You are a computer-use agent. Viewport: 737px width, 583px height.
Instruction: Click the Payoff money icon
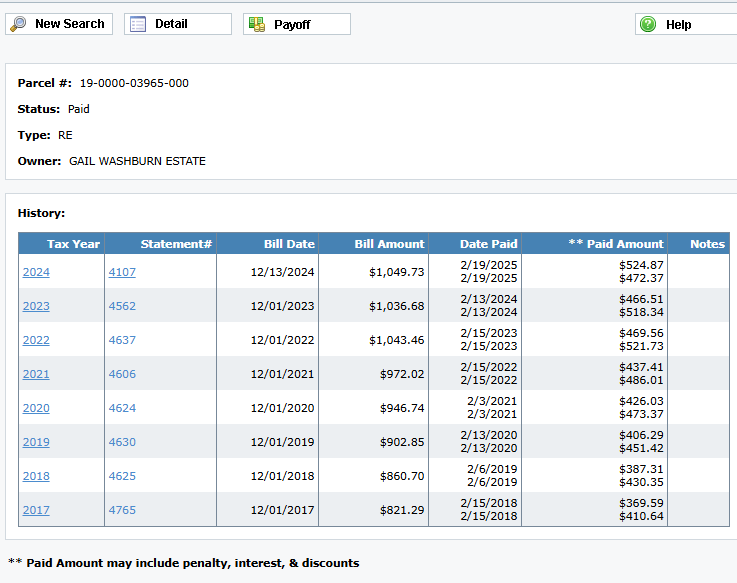click(x=257, y=24)
